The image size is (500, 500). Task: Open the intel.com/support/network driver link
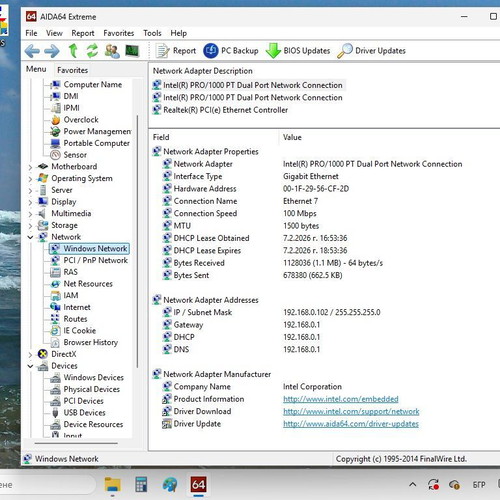pos(351,412)
